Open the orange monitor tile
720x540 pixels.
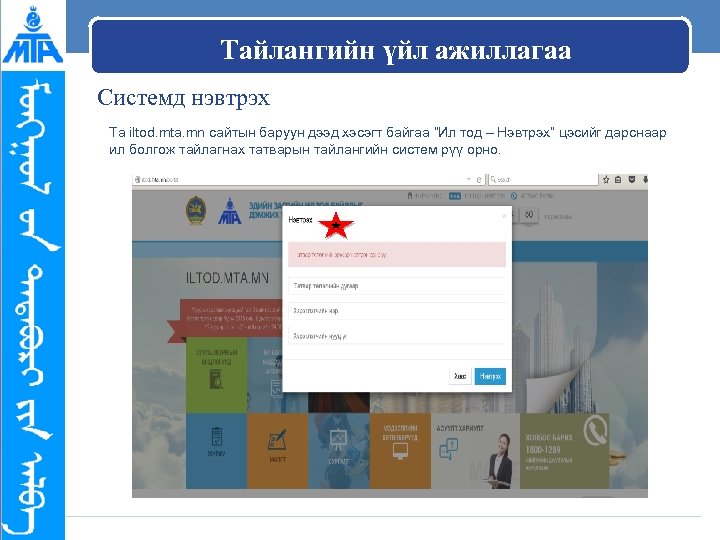(x=400, y=450)
